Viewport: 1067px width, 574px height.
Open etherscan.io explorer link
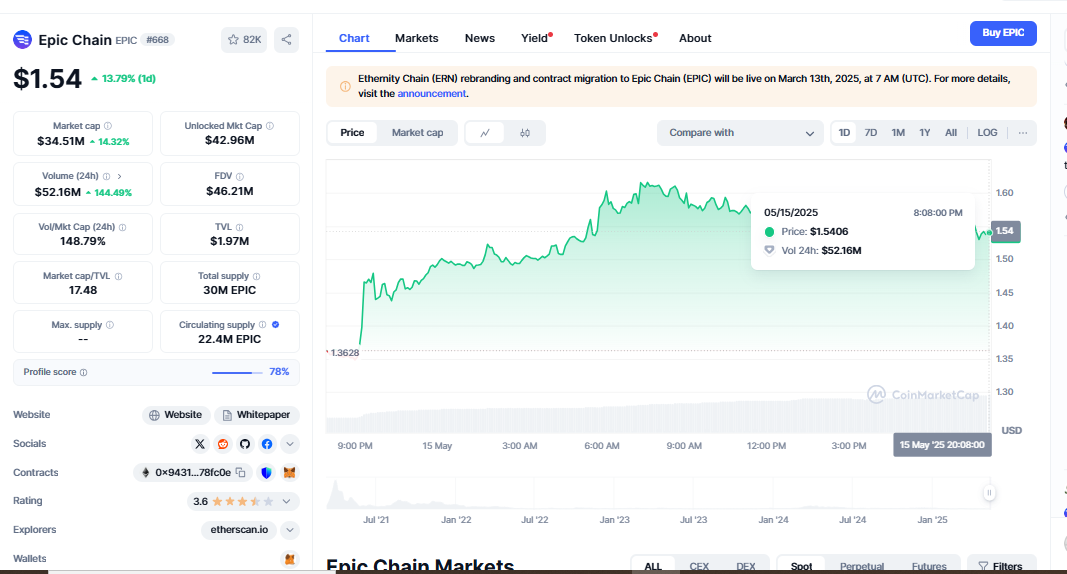(239, 530)
